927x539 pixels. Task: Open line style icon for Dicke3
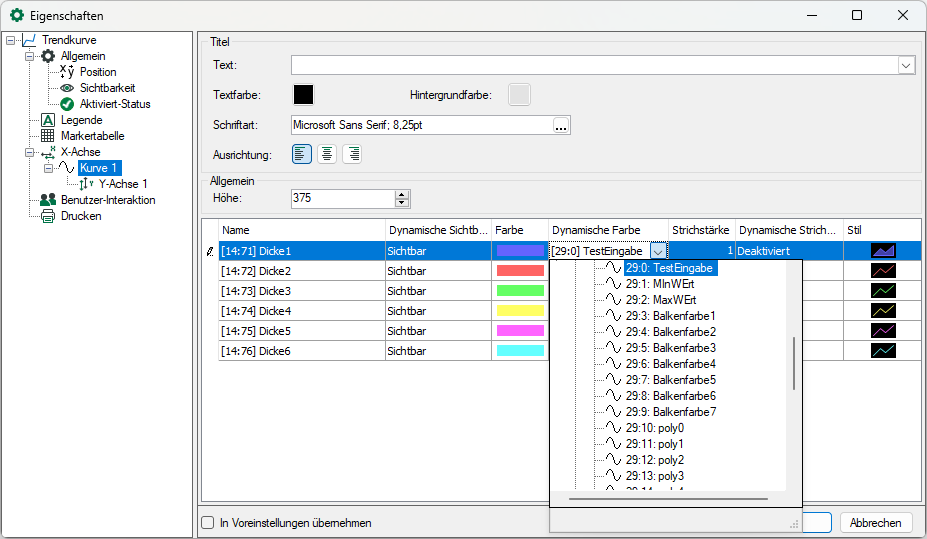883,291
